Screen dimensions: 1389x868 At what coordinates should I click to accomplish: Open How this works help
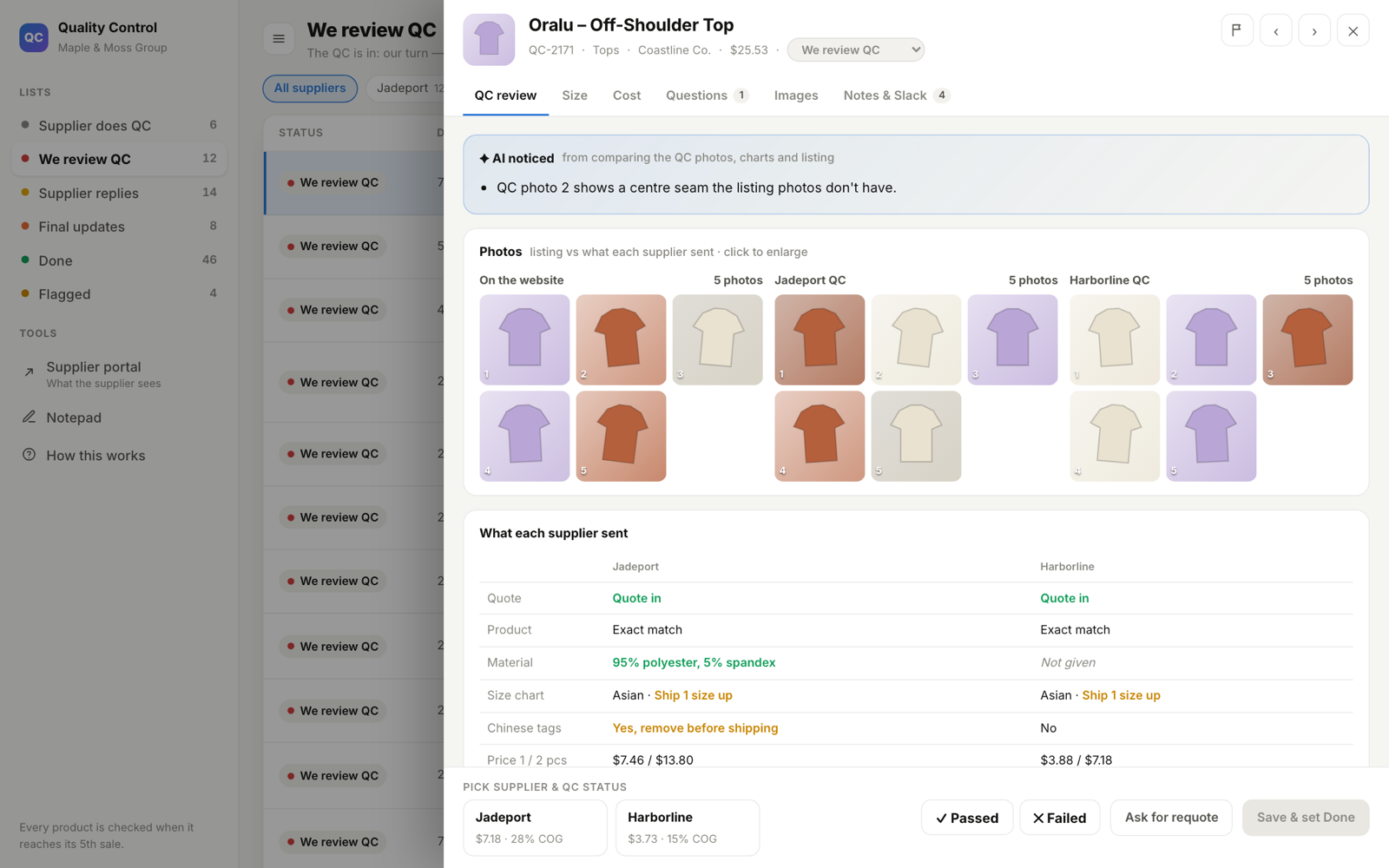click(x=119, y=456)
